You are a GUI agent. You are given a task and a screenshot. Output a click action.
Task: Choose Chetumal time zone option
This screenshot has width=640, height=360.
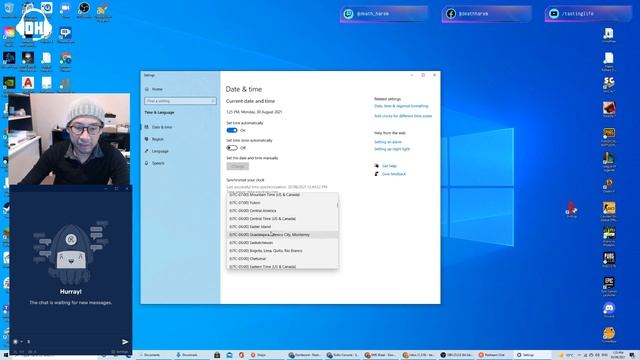tap(282, 259)
